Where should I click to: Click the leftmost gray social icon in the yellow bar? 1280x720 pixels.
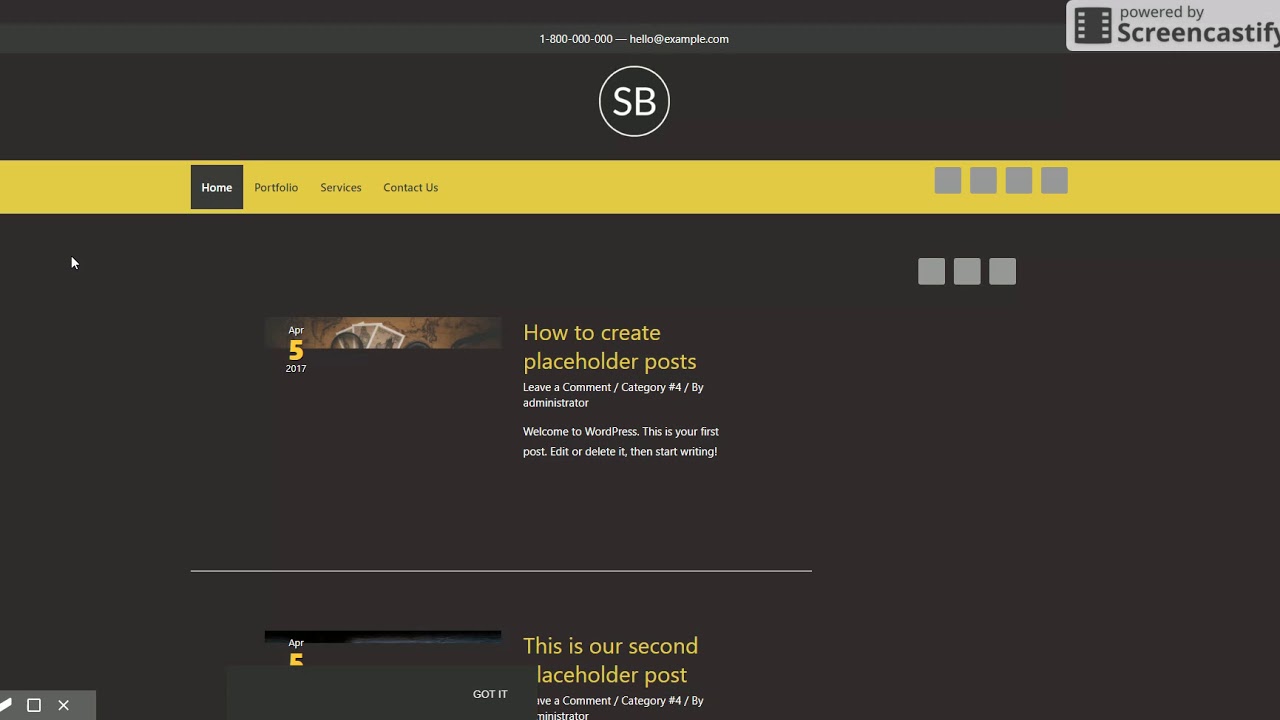[x=948, y=181]
